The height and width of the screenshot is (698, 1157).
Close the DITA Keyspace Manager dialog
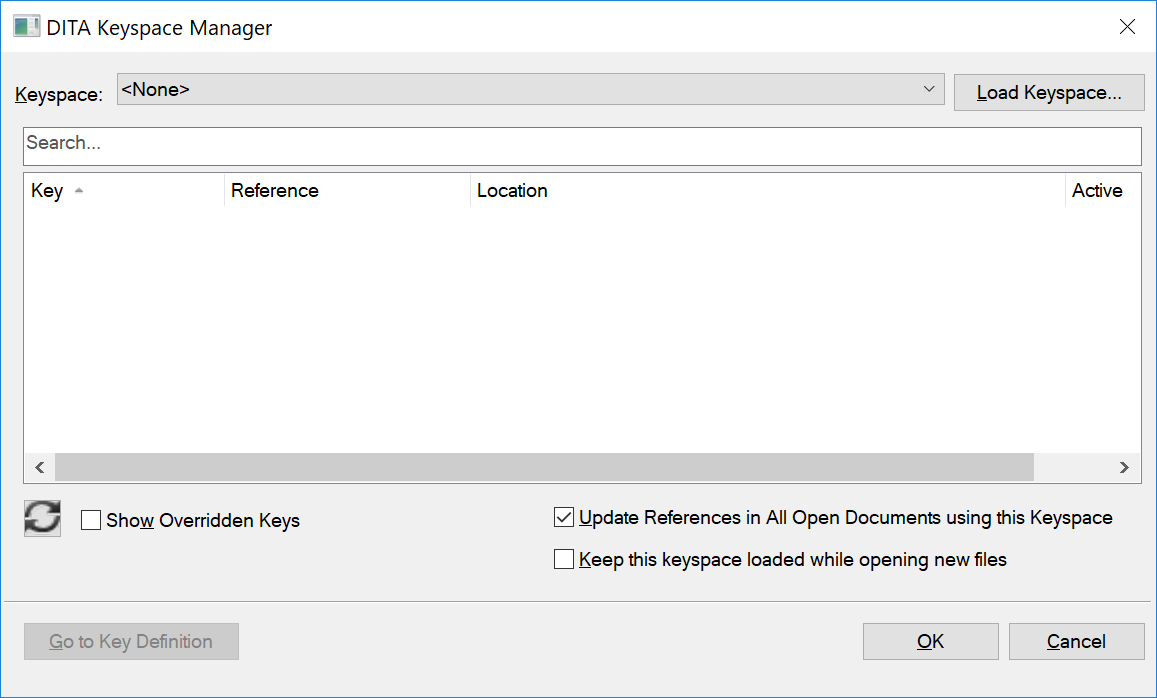(1127, 27)
